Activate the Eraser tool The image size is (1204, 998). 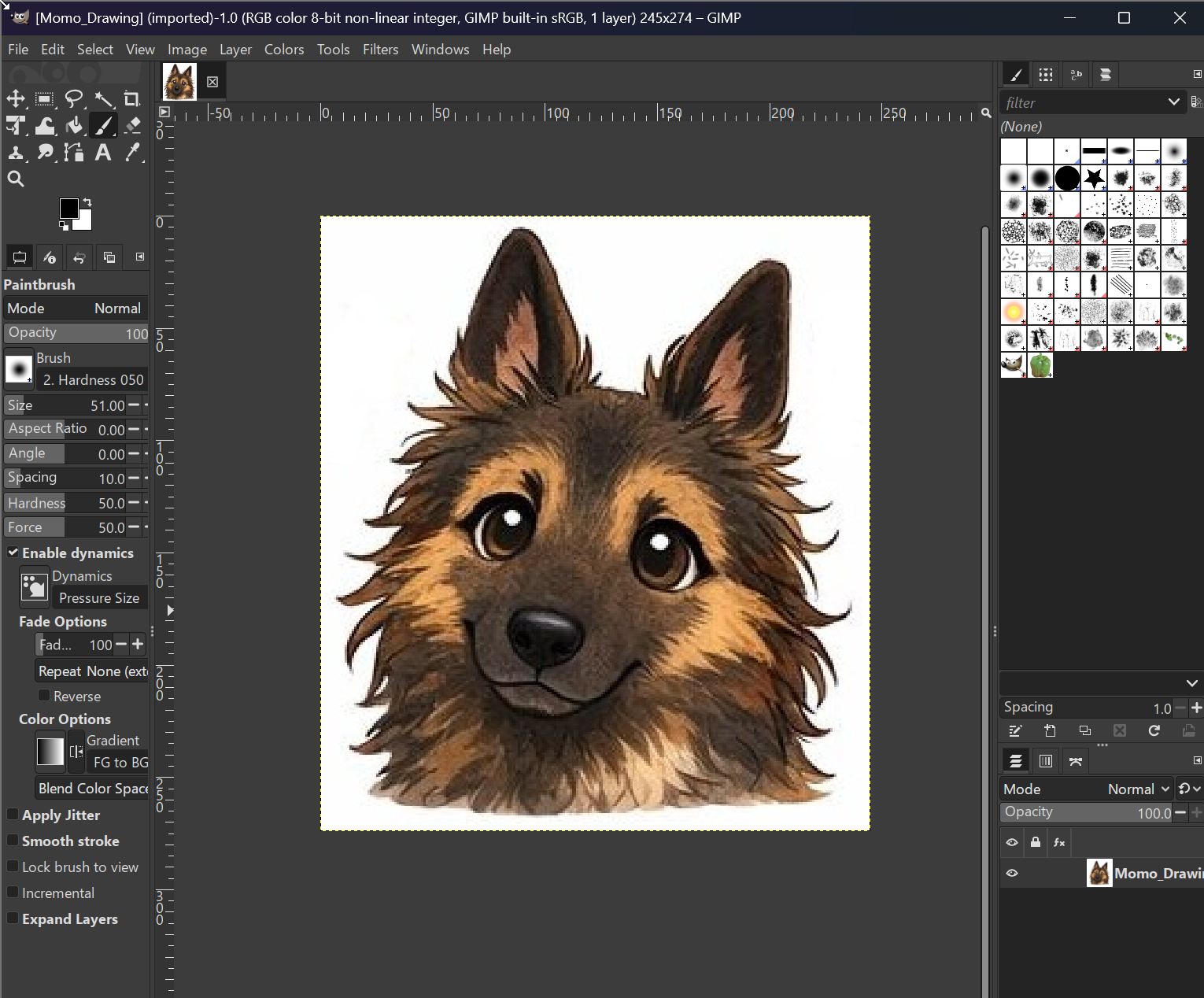[x=132, y=125]
